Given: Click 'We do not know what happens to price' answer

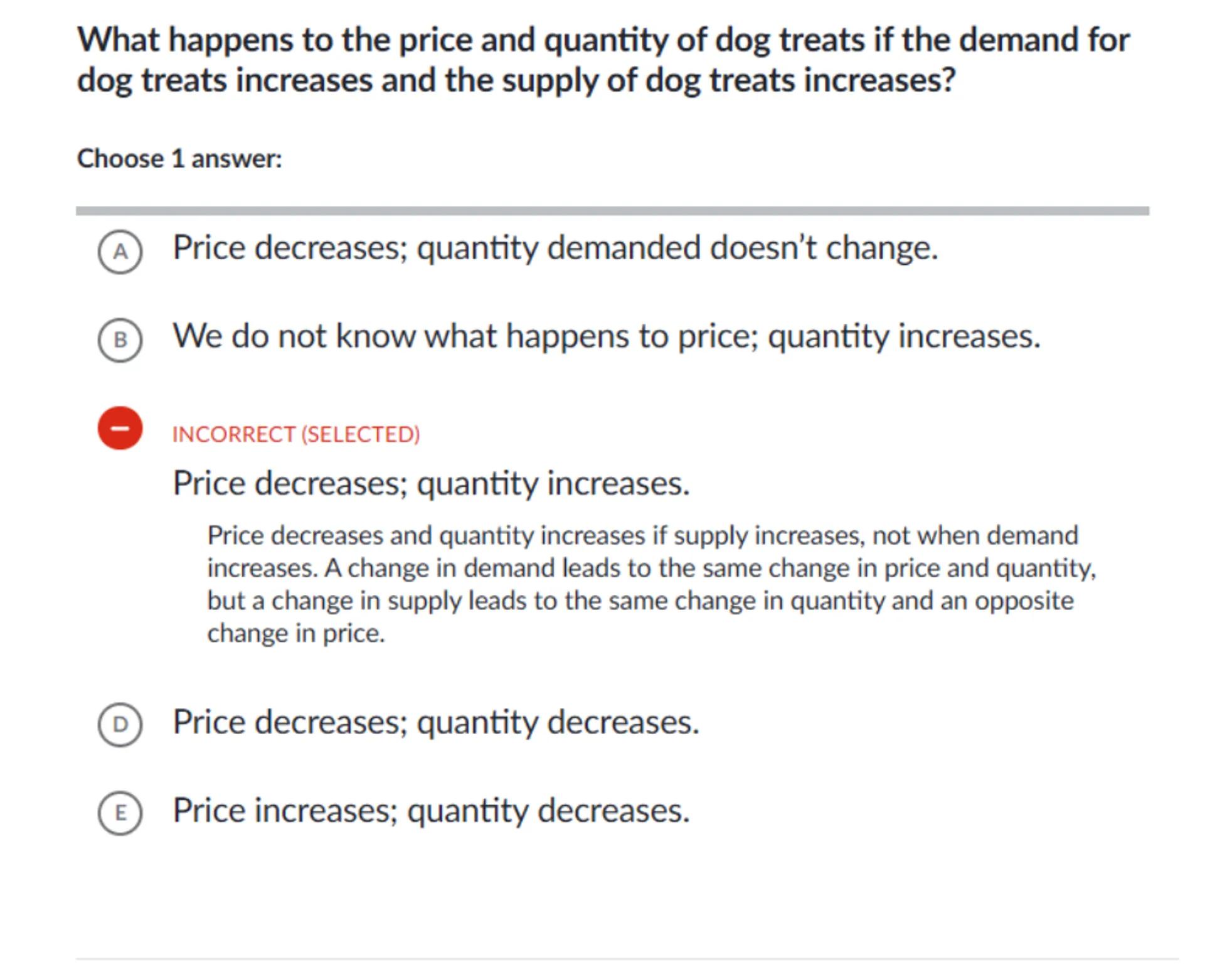Looking at the screenshot, I should point(606,336).
